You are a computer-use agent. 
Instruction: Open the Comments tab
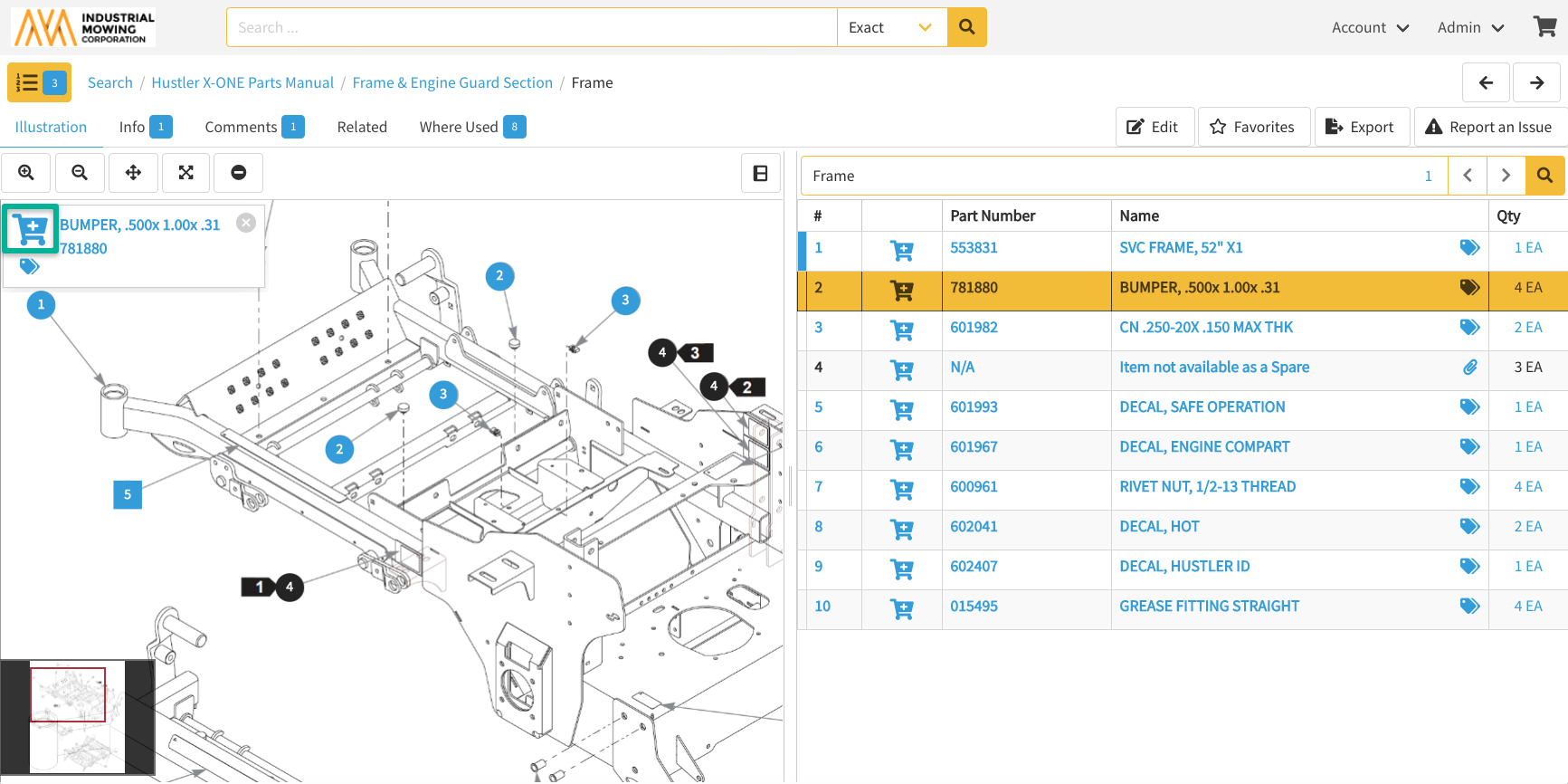pyautogui.click(x=253, y=127)
